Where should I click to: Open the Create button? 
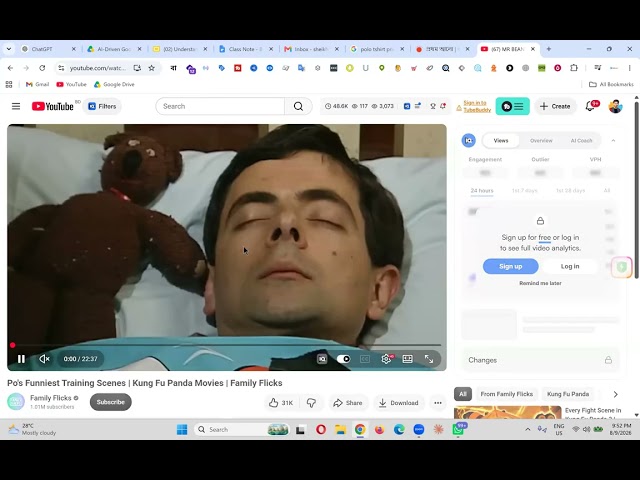pyautogui.click(x=555, y=107)
